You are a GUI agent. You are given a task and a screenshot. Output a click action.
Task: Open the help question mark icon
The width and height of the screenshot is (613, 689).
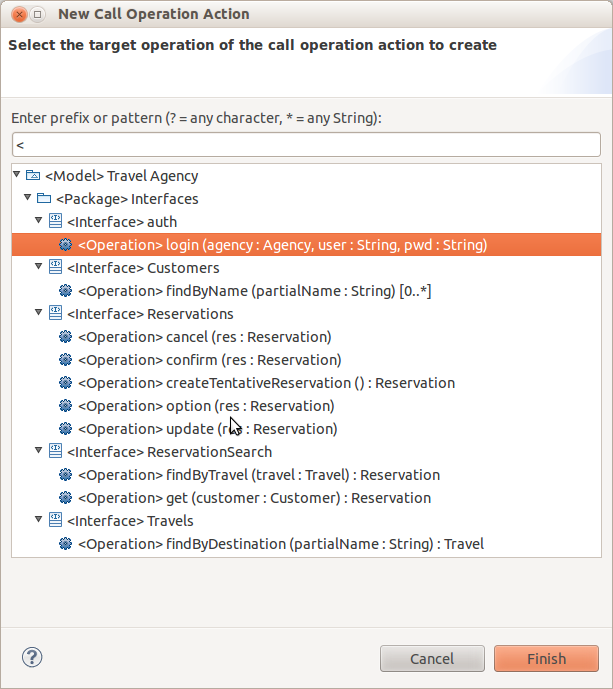pos(32,657)
